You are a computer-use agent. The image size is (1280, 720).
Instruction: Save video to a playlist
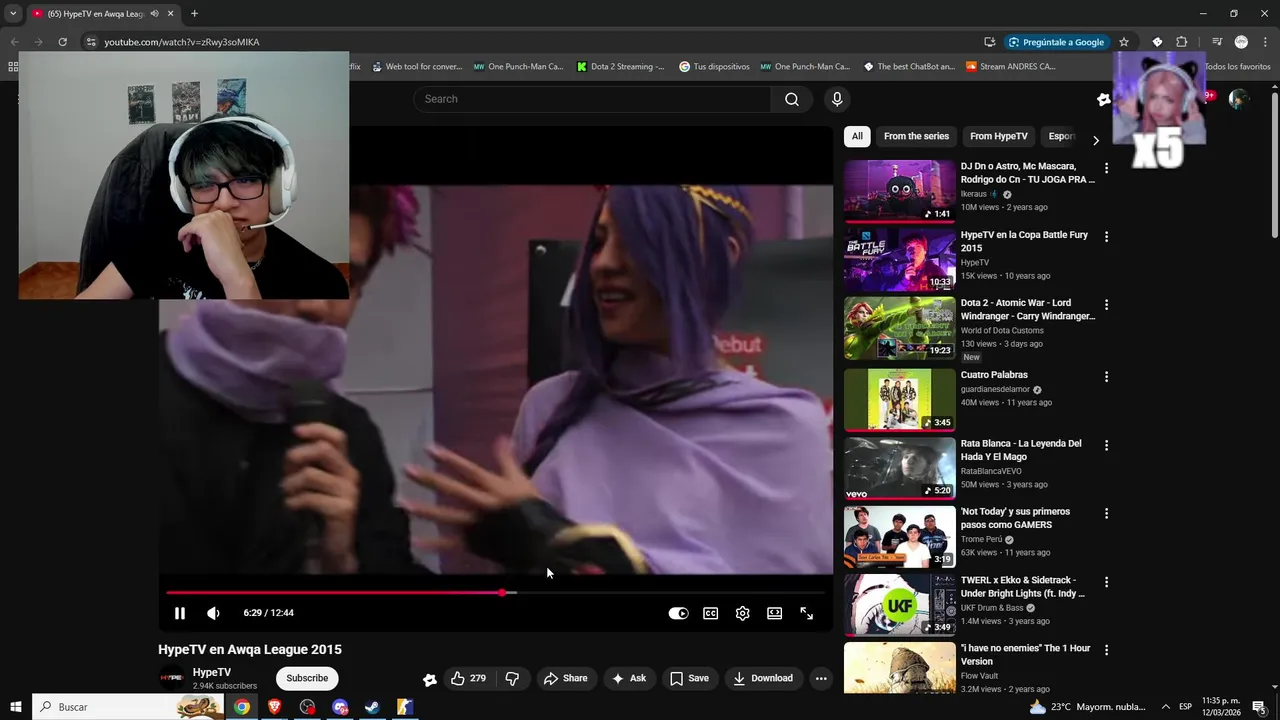tap(689, 678)
